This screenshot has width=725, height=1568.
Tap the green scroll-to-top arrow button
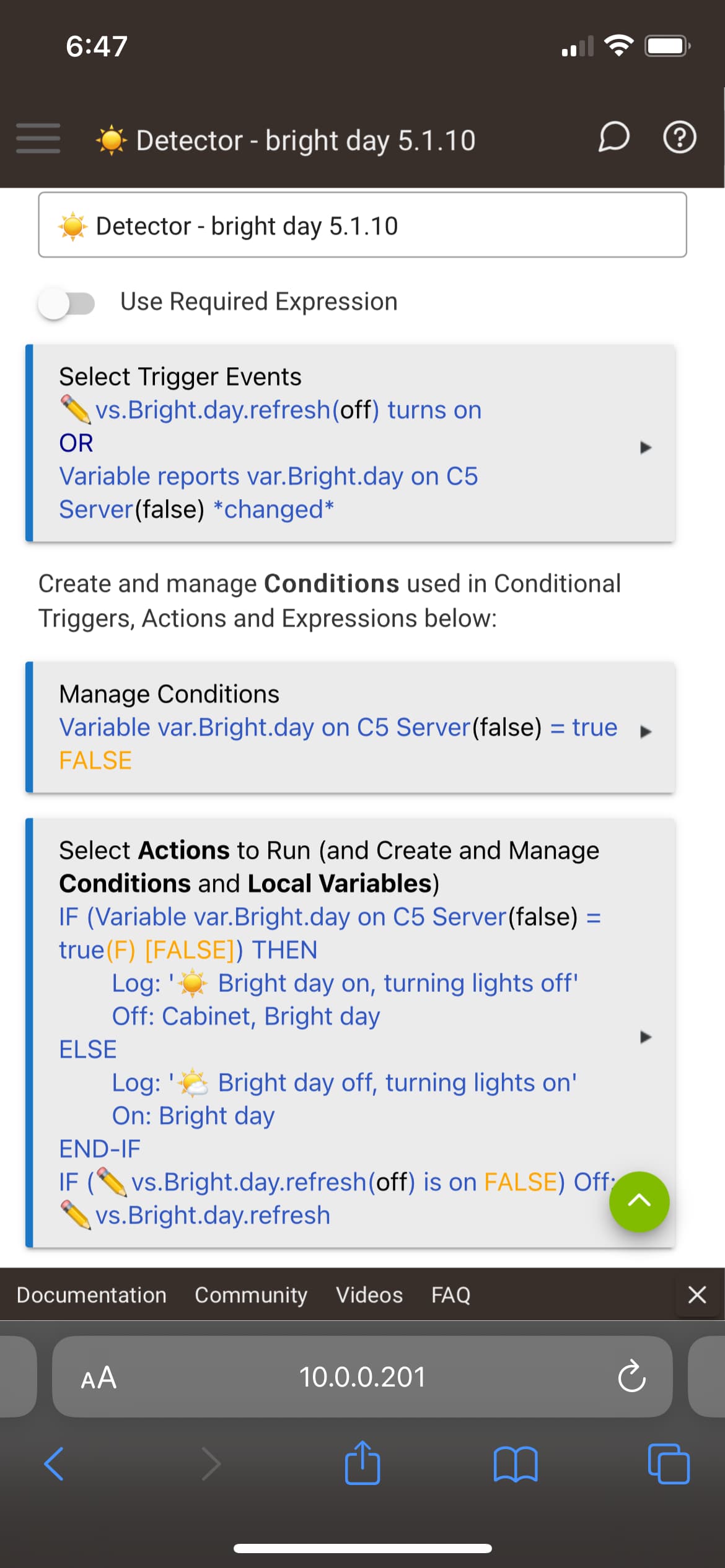click(639, 1201)
